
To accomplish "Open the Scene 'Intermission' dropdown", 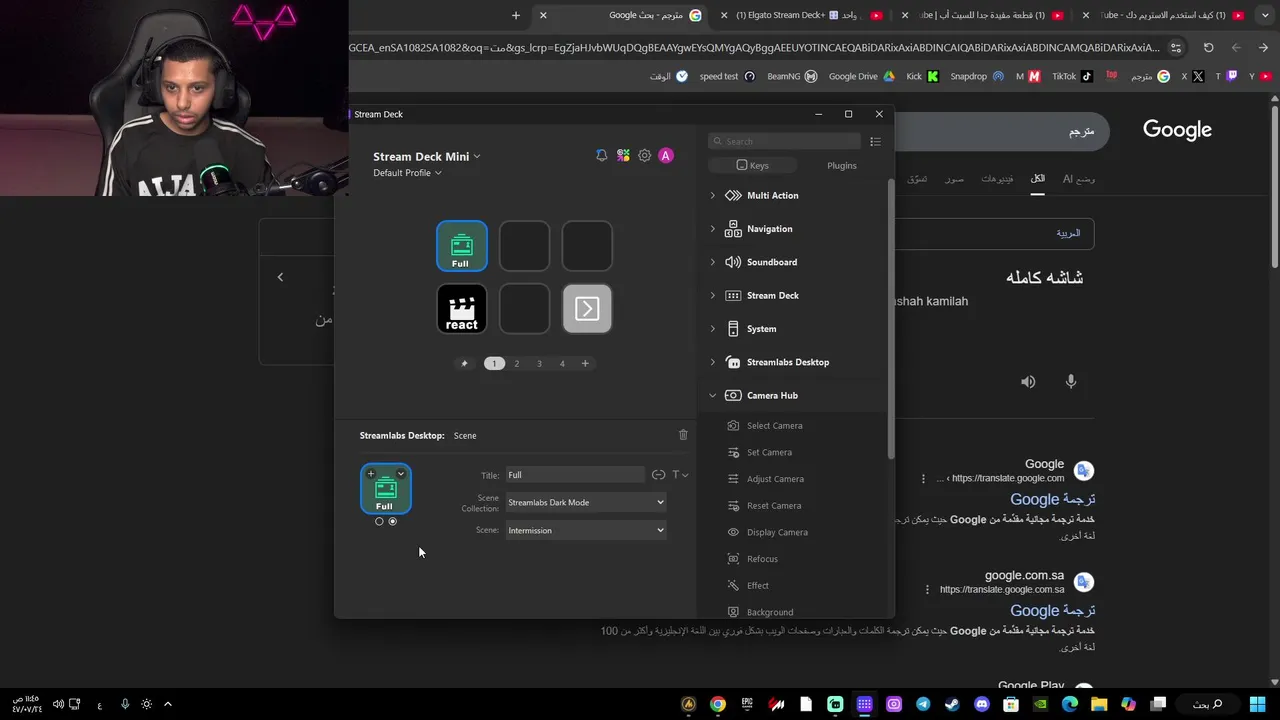I will click(586, 531).
